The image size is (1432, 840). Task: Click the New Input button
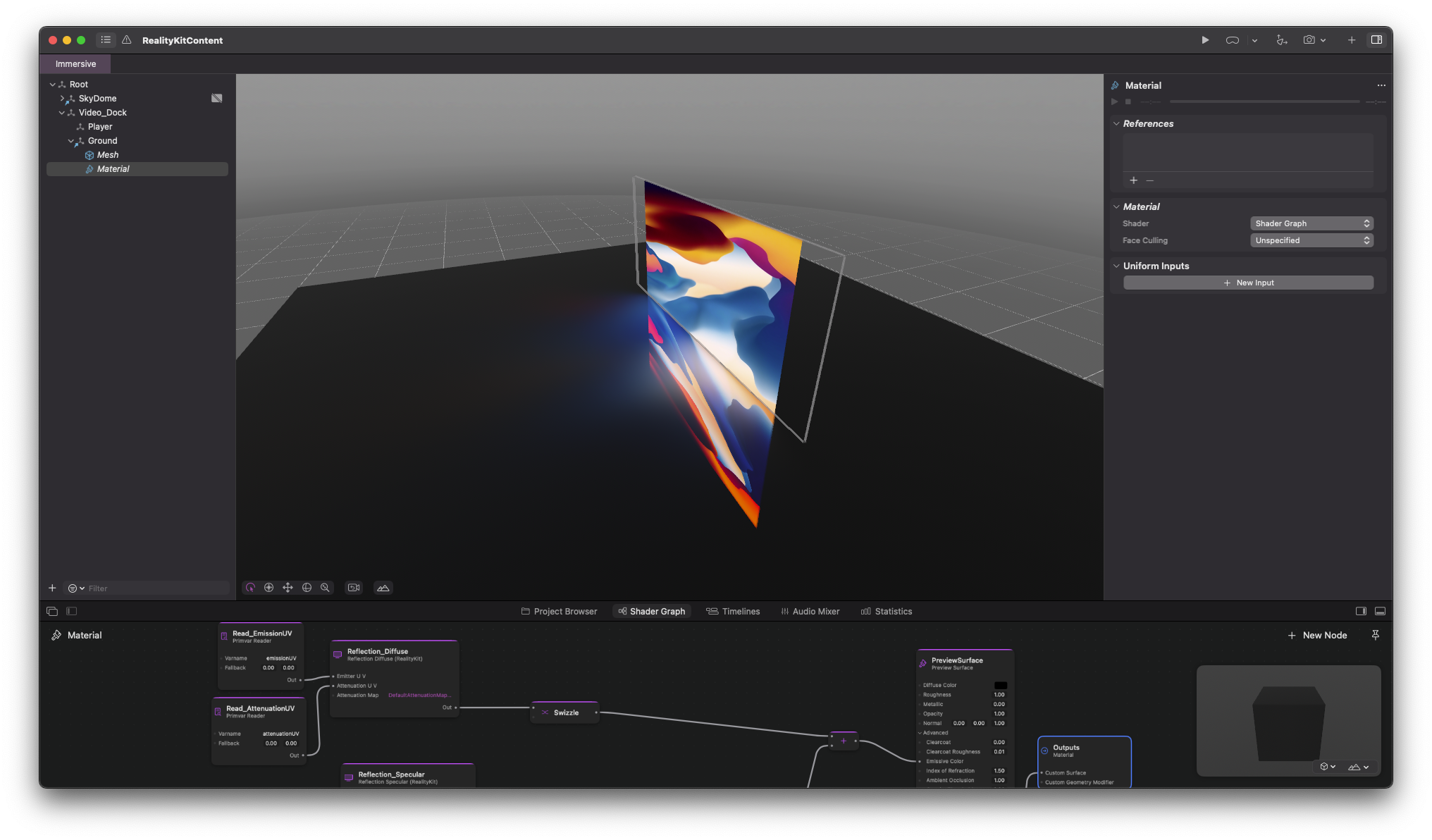click(x=1248, y=283)
